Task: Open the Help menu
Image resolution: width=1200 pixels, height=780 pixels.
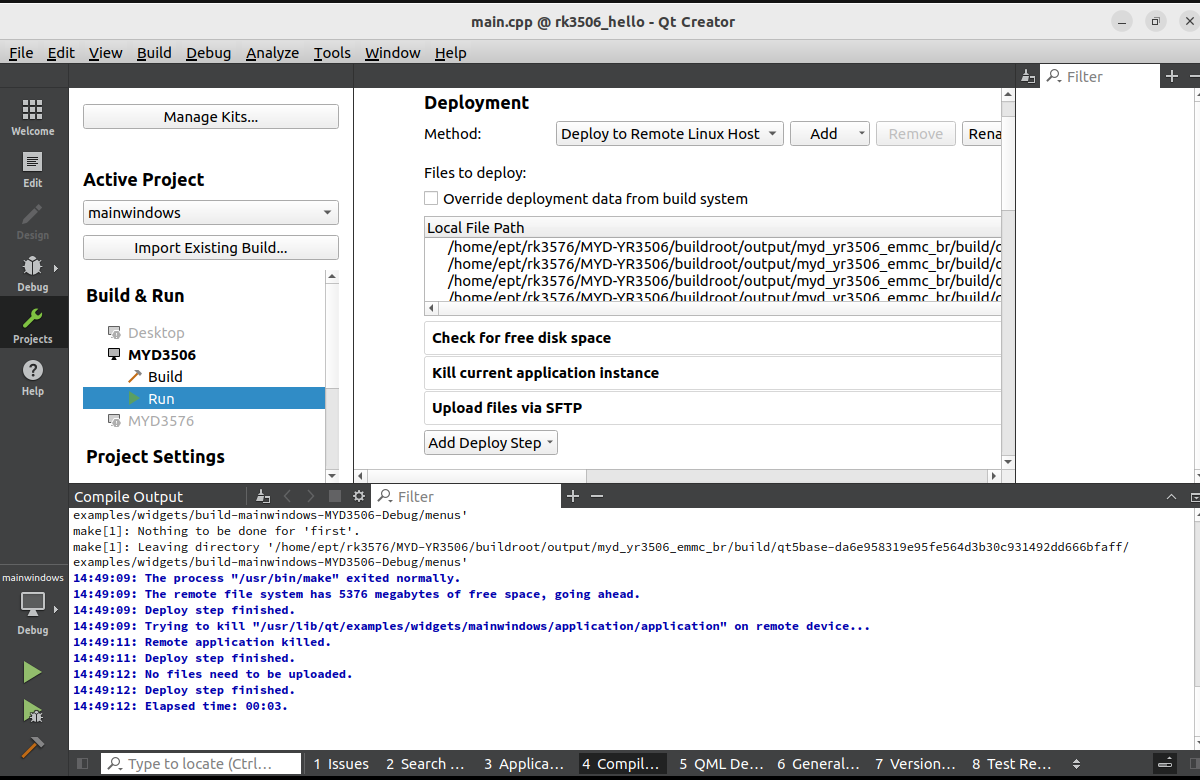Action: tap(450, 53)
